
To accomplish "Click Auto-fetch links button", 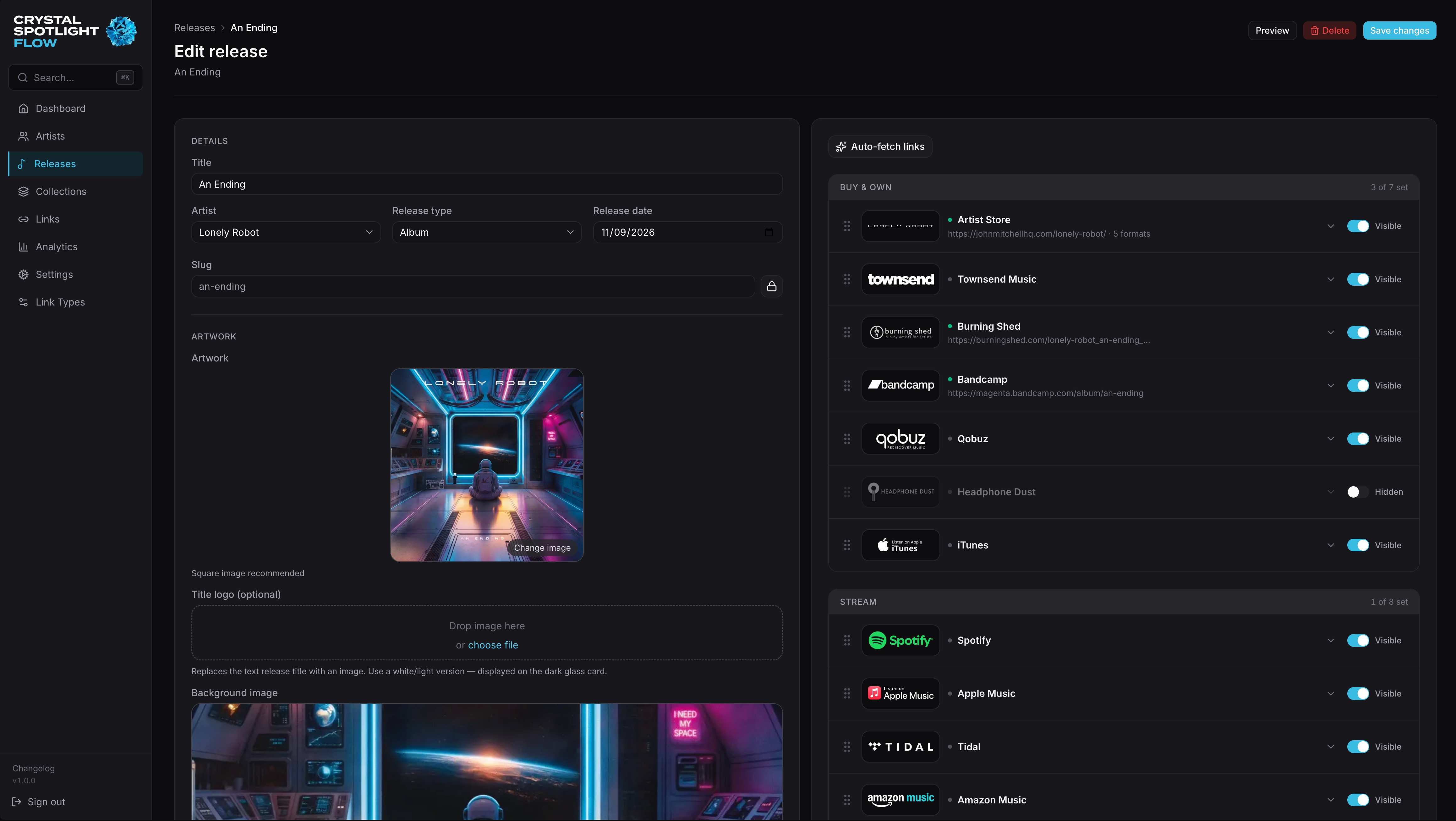I will [880, 147].
